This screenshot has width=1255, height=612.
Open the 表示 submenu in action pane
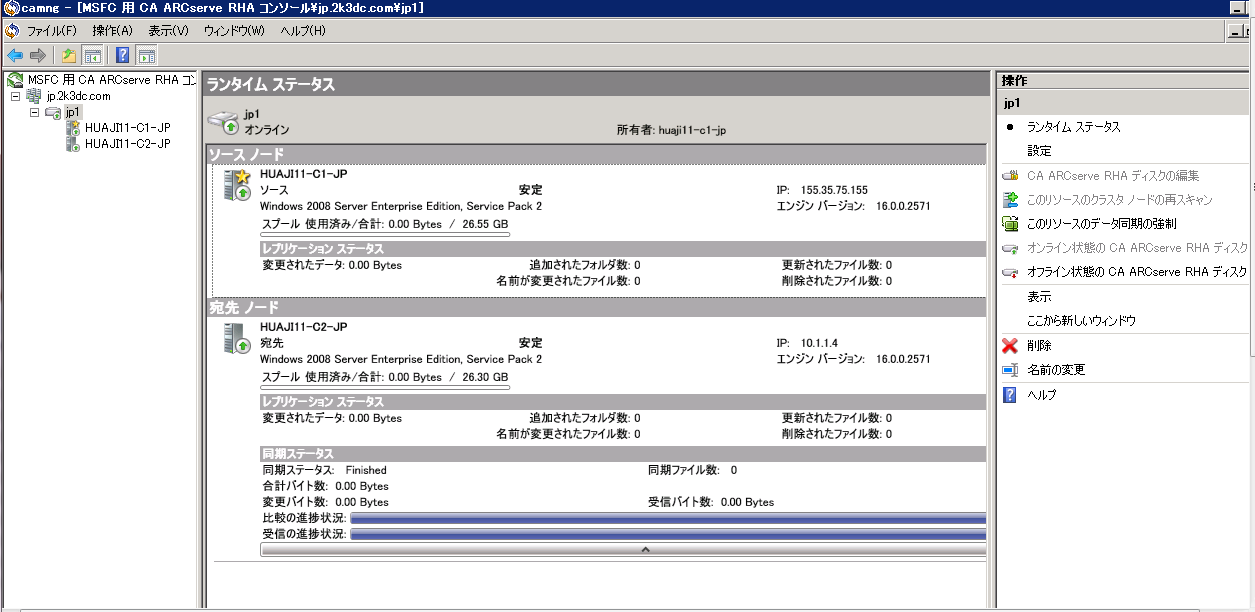[1039, 297]
